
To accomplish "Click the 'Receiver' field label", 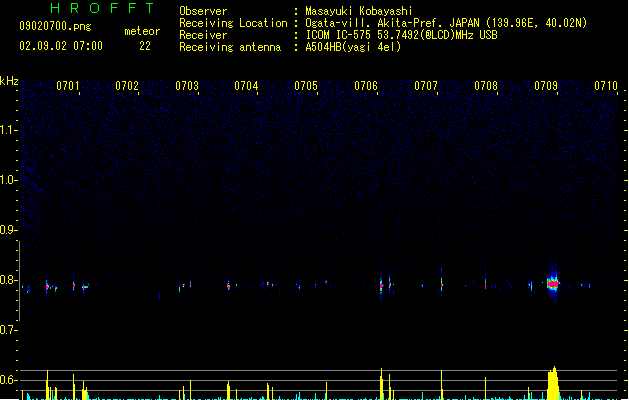I will 203,35.
